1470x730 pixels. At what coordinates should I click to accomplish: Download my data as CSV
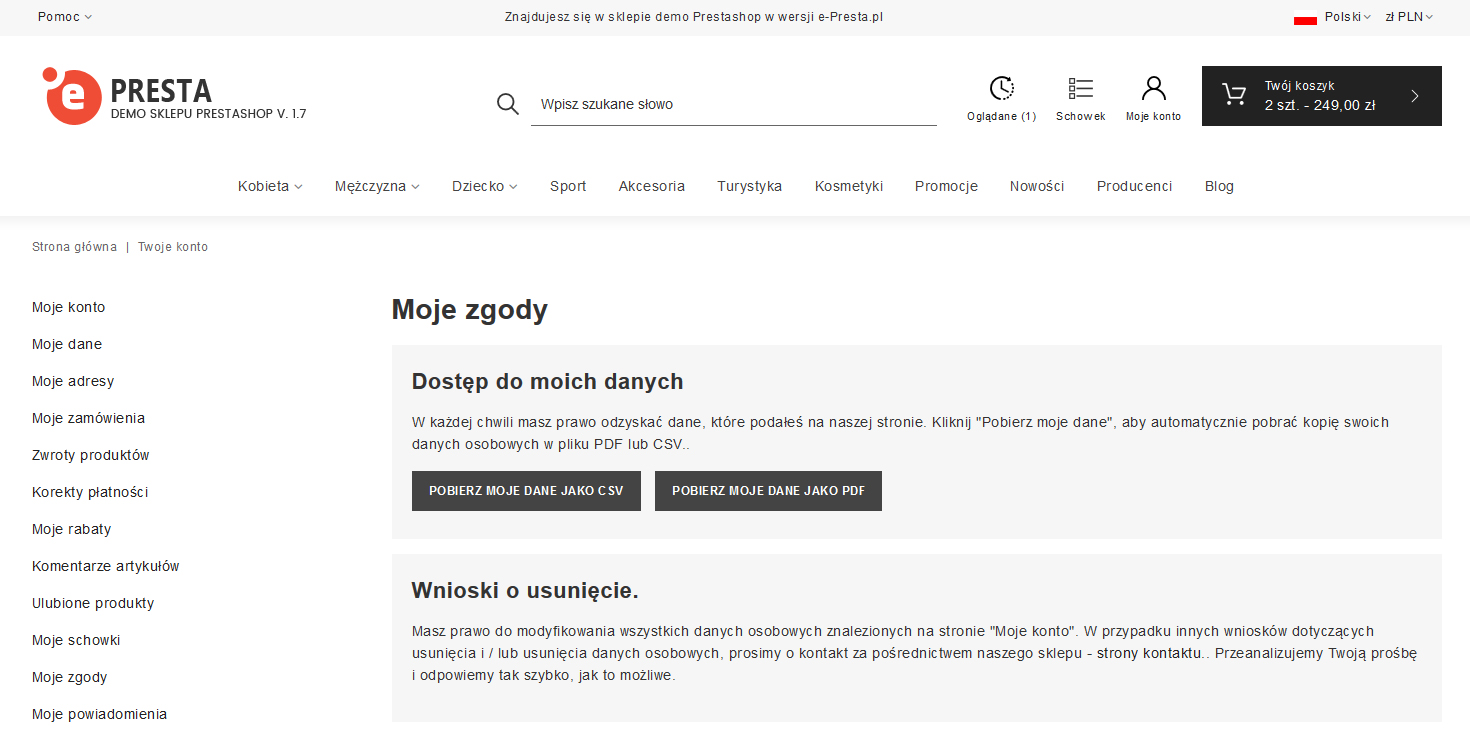tap(526, 491)
